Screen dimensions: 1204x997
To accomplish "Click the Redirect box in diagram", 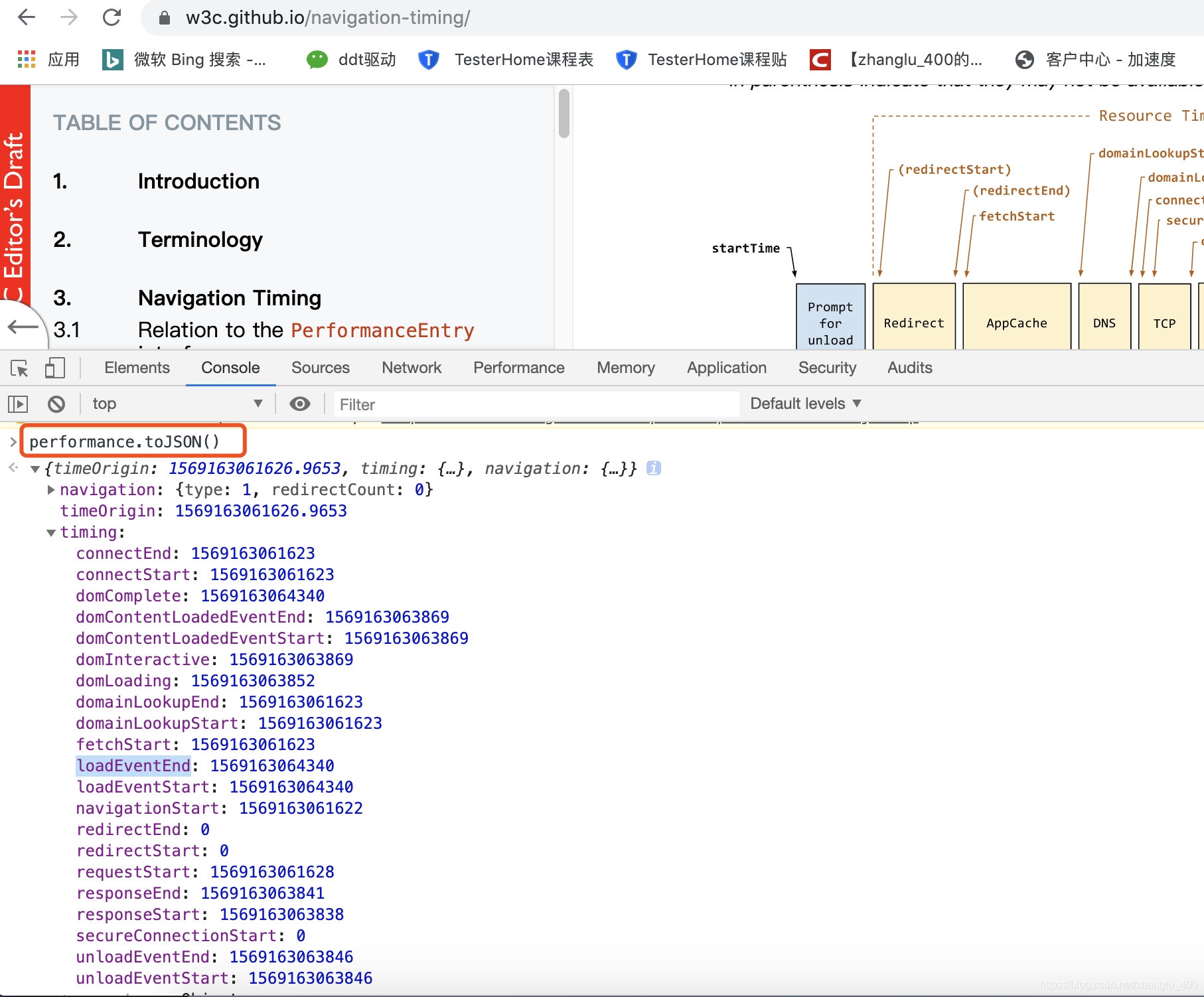I will coord(914,317).
